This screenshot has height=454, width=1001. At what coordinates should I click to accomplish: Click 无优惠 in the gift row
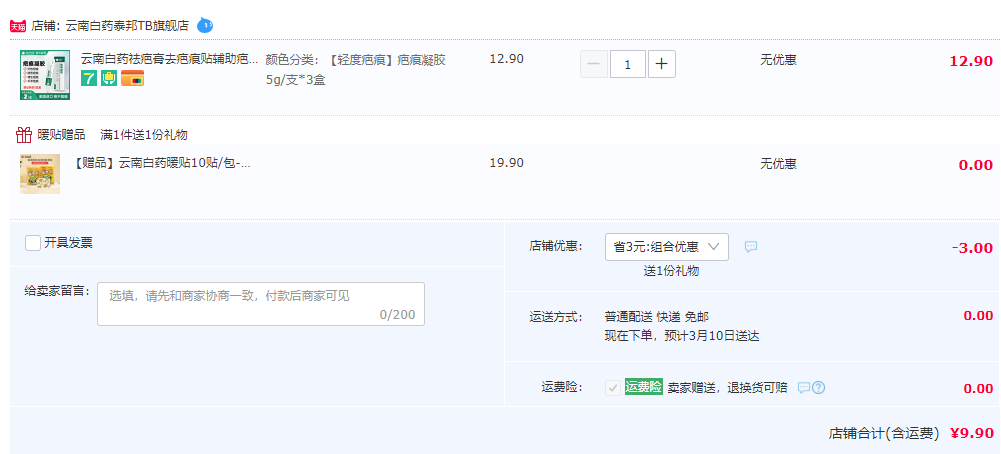778,164
